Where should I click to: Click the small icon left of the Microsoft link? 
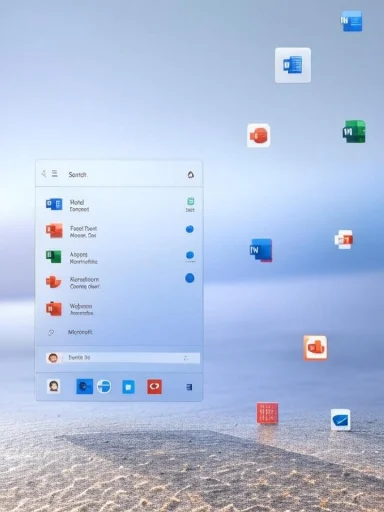point(51,332)
